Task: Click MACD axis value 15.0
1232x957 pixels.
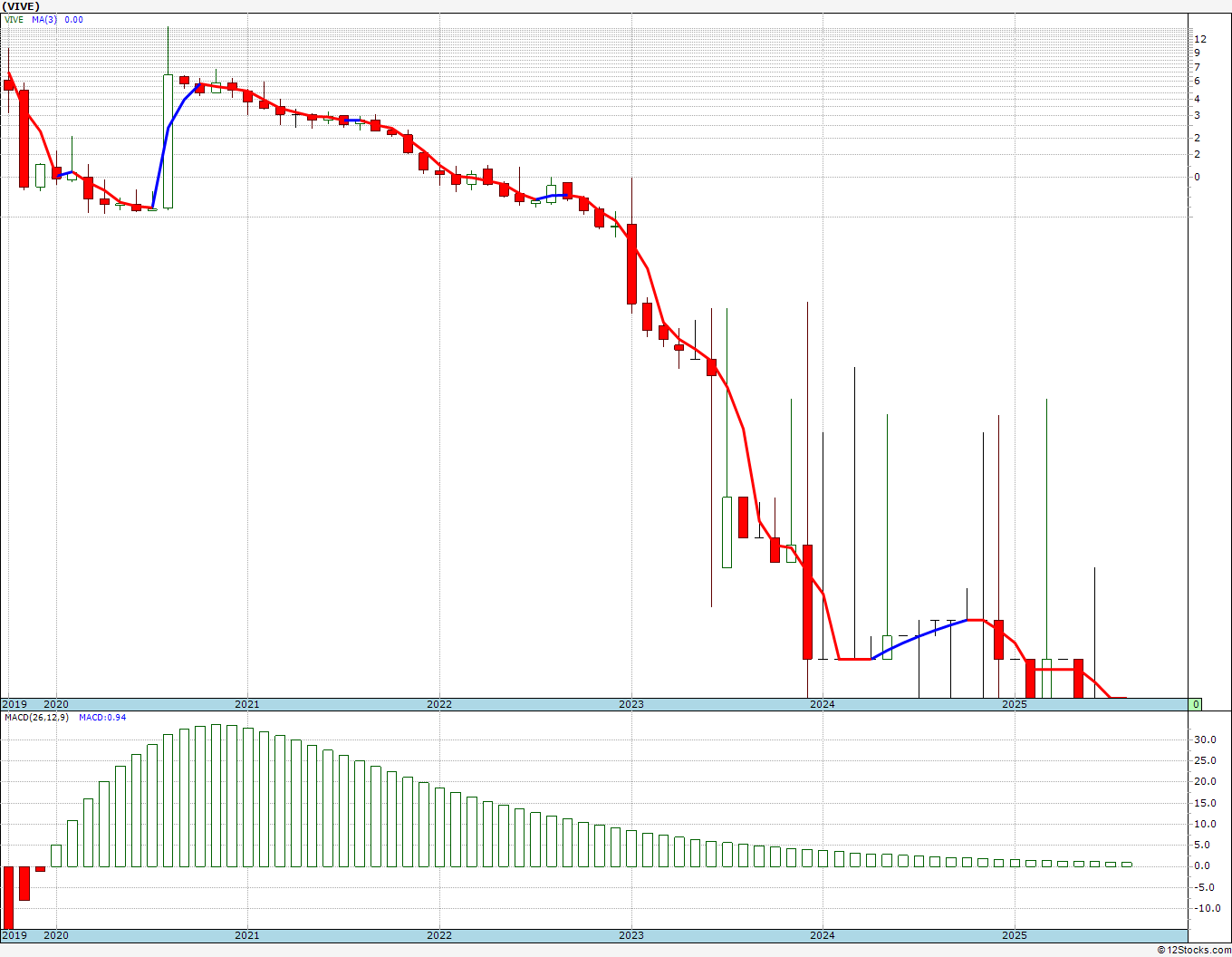Action: tap(1205, 804)
